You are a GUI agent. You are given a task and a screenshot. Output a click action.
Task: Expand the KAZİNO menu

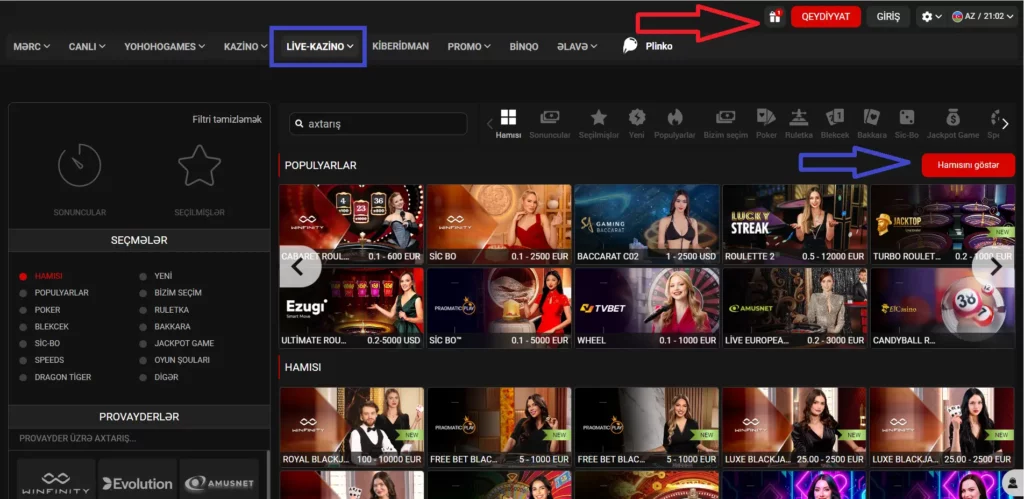click(x=246, y=46)
